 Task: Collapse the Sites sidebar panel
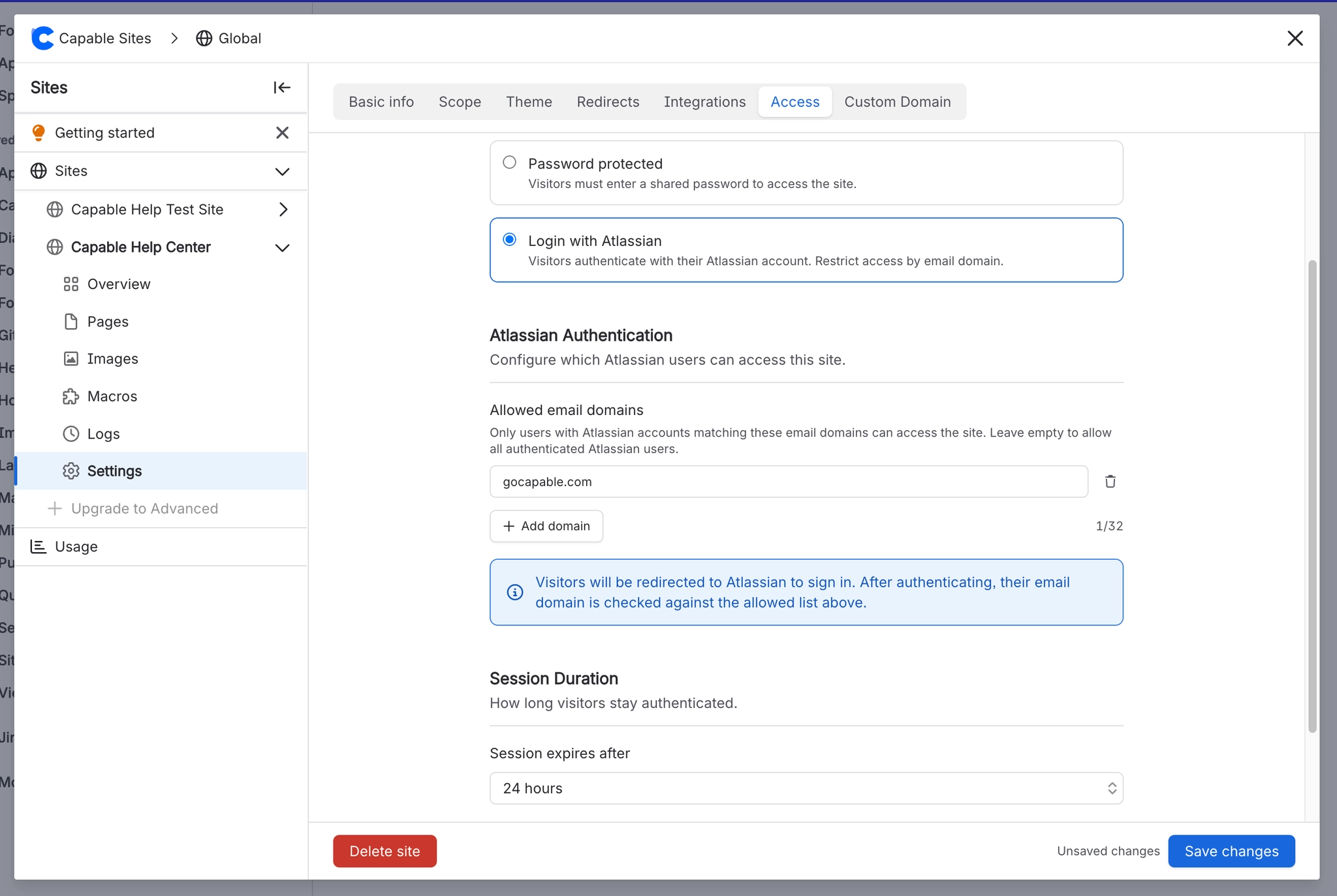[x=282, y=87]
